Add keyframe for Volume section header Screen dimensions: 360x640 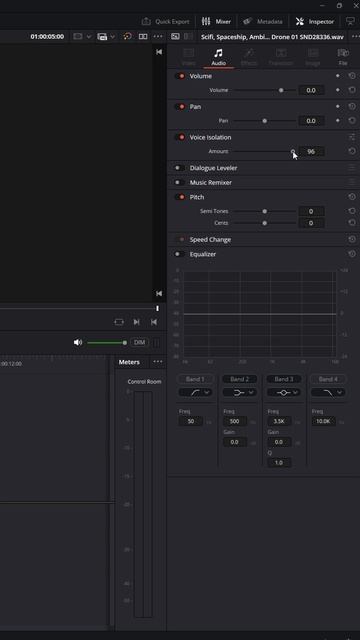pyautogui.click(x=338, y=76)
